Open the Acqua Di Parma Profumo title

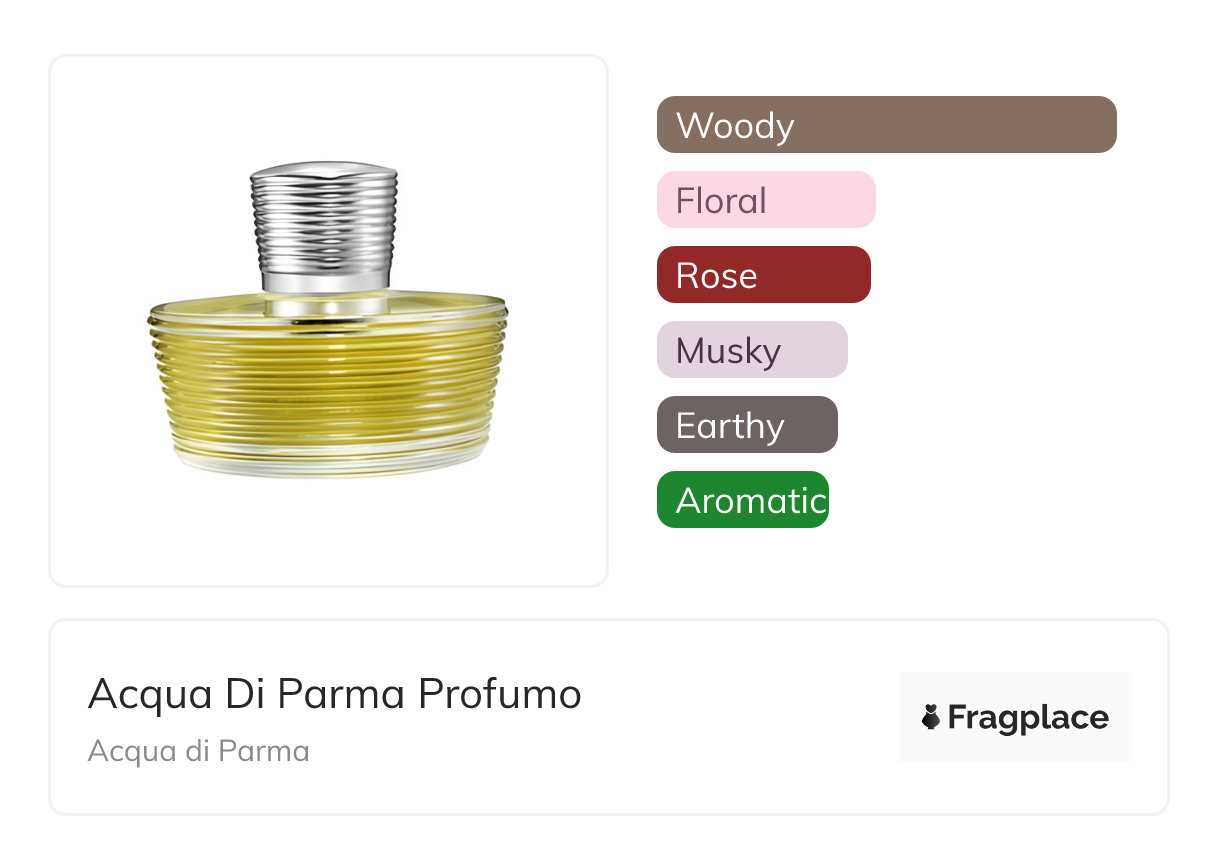(334, 694)
